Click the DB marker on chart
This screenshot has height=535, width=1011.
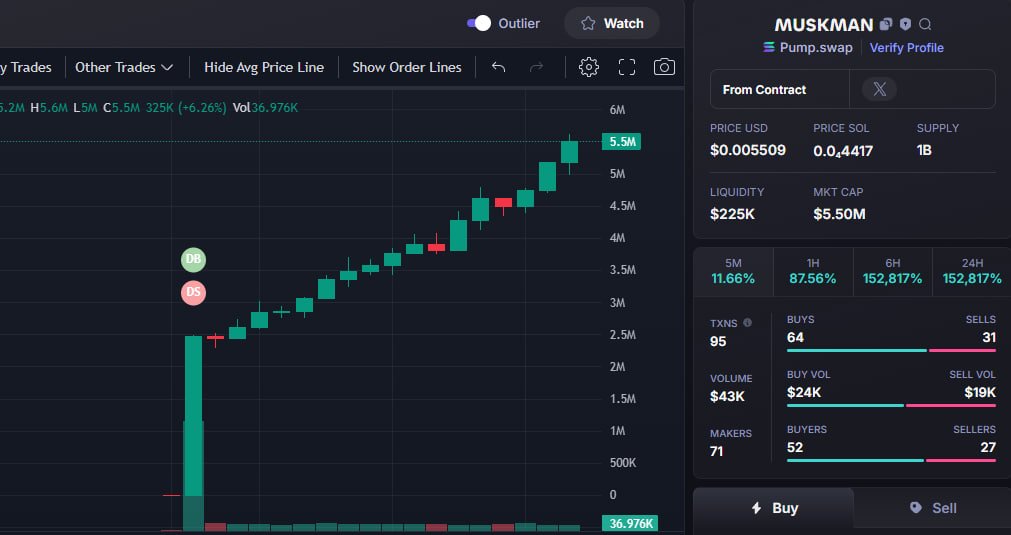193,259
